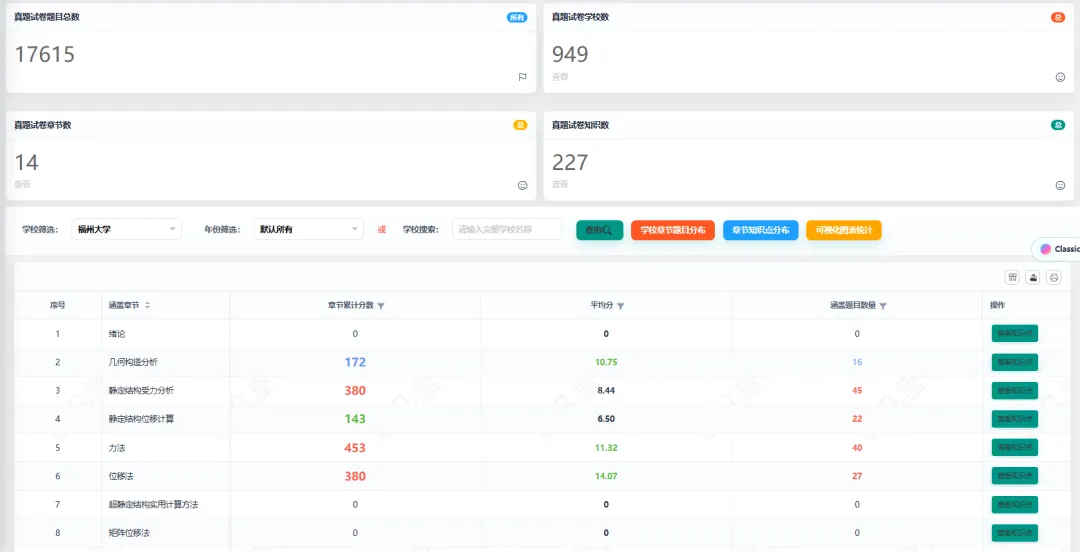The width and height of the screenshot is (1080, 552).
Task: Click the filter funnel icon beside 平均分
Action: [x=621, y=306]
